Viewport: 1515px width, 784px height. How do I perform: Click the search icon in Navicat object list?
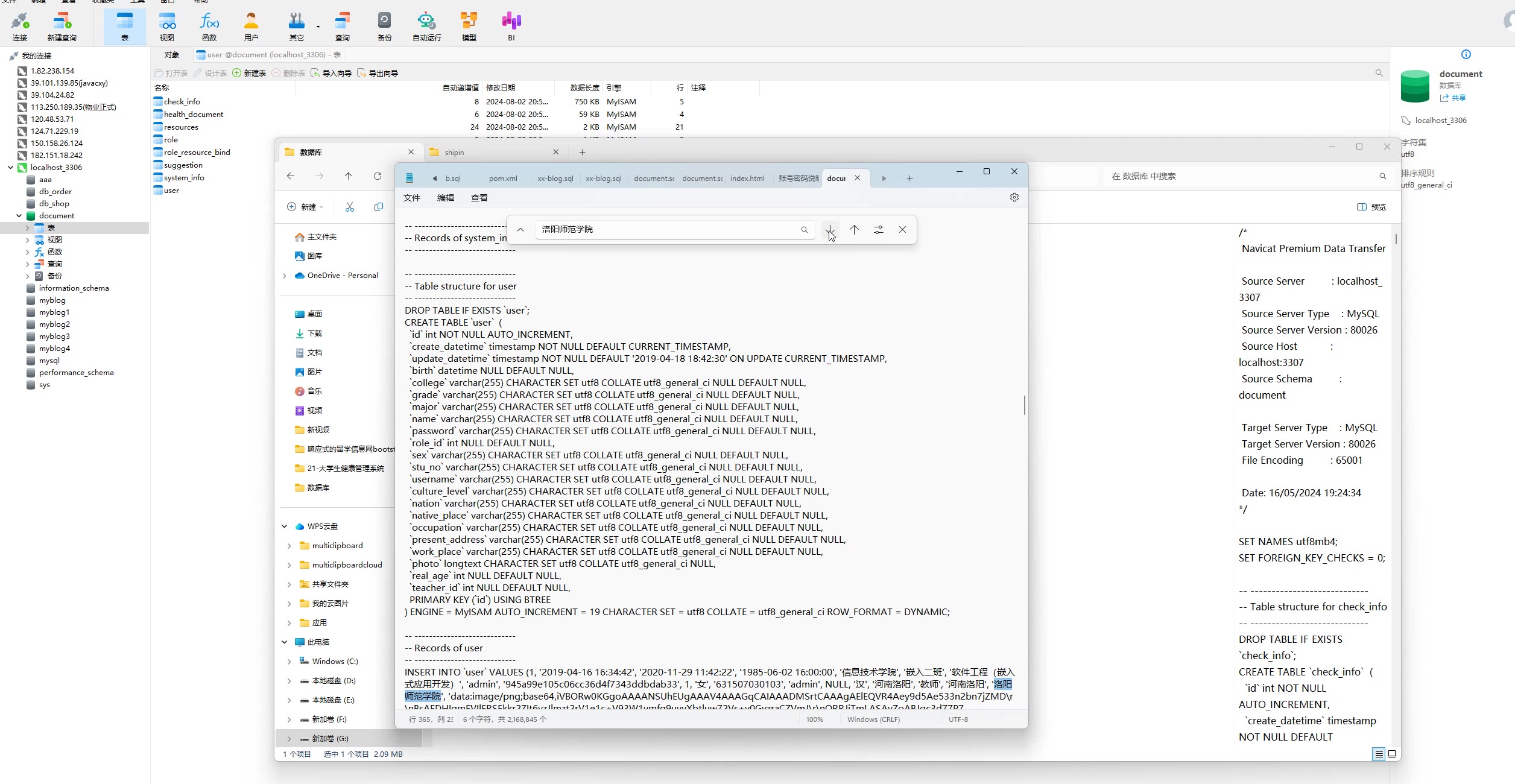(1379, 73)
